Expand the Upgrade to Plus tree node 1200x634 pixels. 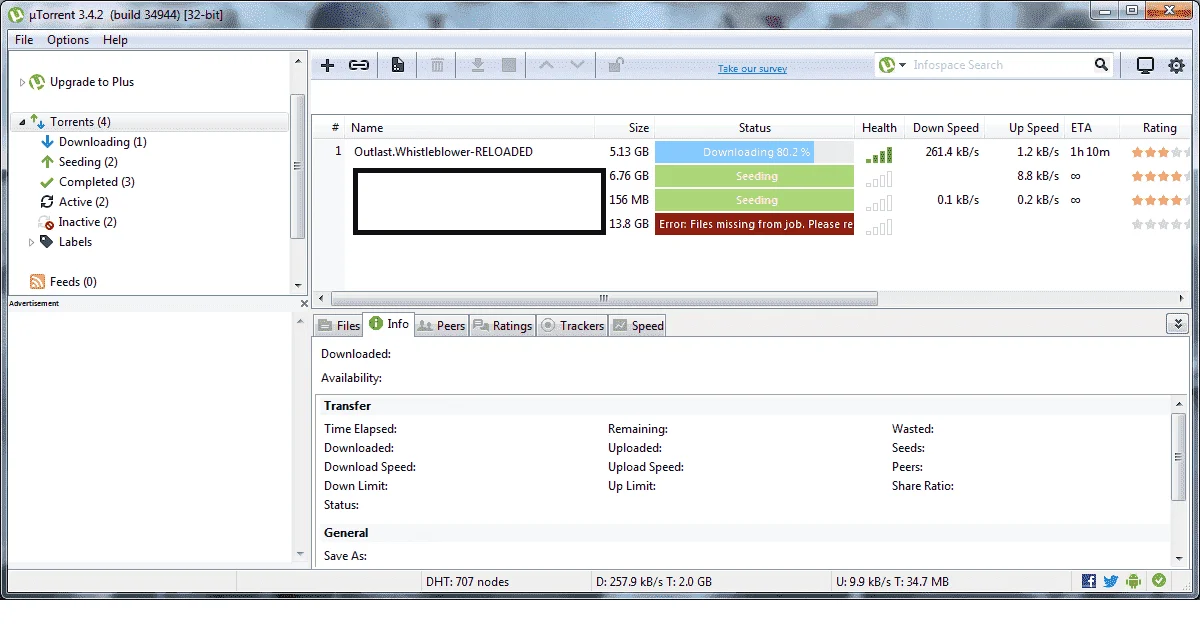pyautogui.click(x=22, y=82)
